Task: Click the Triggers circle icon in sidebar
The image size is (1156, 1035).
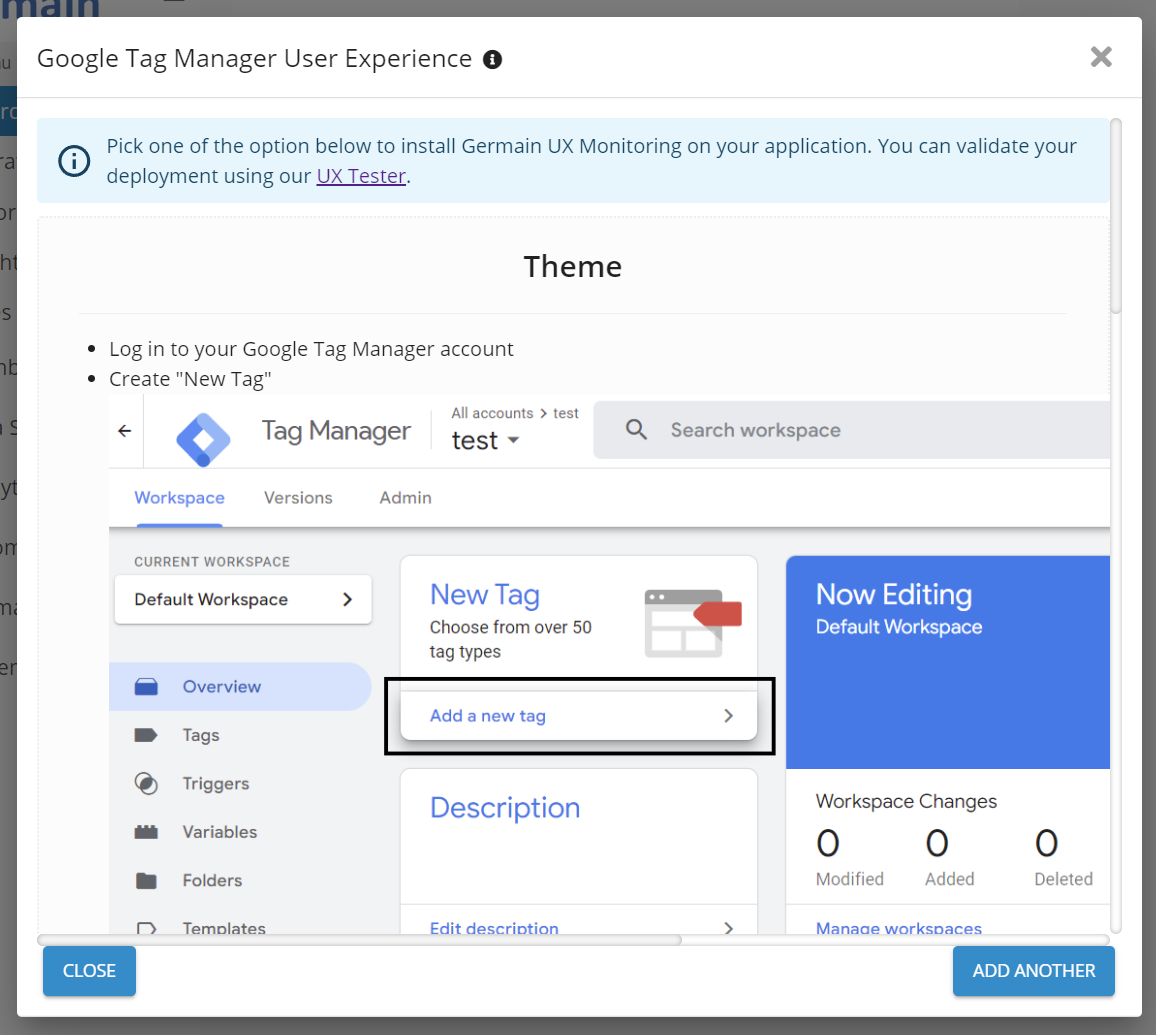Action: [146, 784]
